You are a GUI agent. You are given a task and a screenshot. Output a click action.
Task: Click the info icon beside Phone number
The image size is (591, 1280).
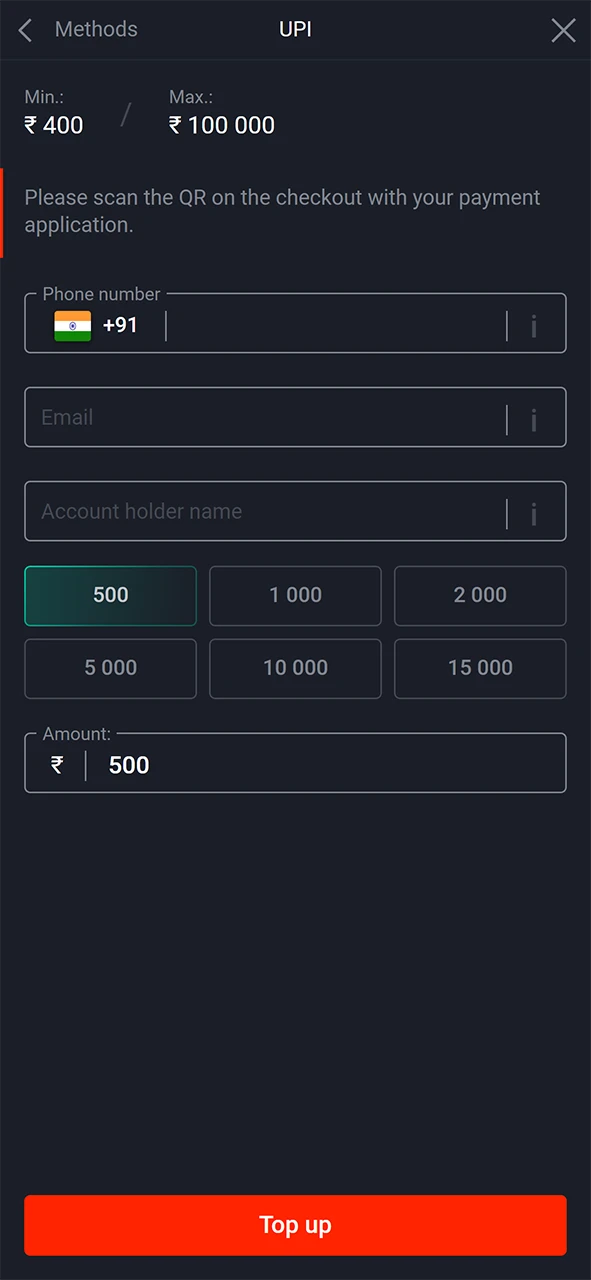click(x=534, y=325)
